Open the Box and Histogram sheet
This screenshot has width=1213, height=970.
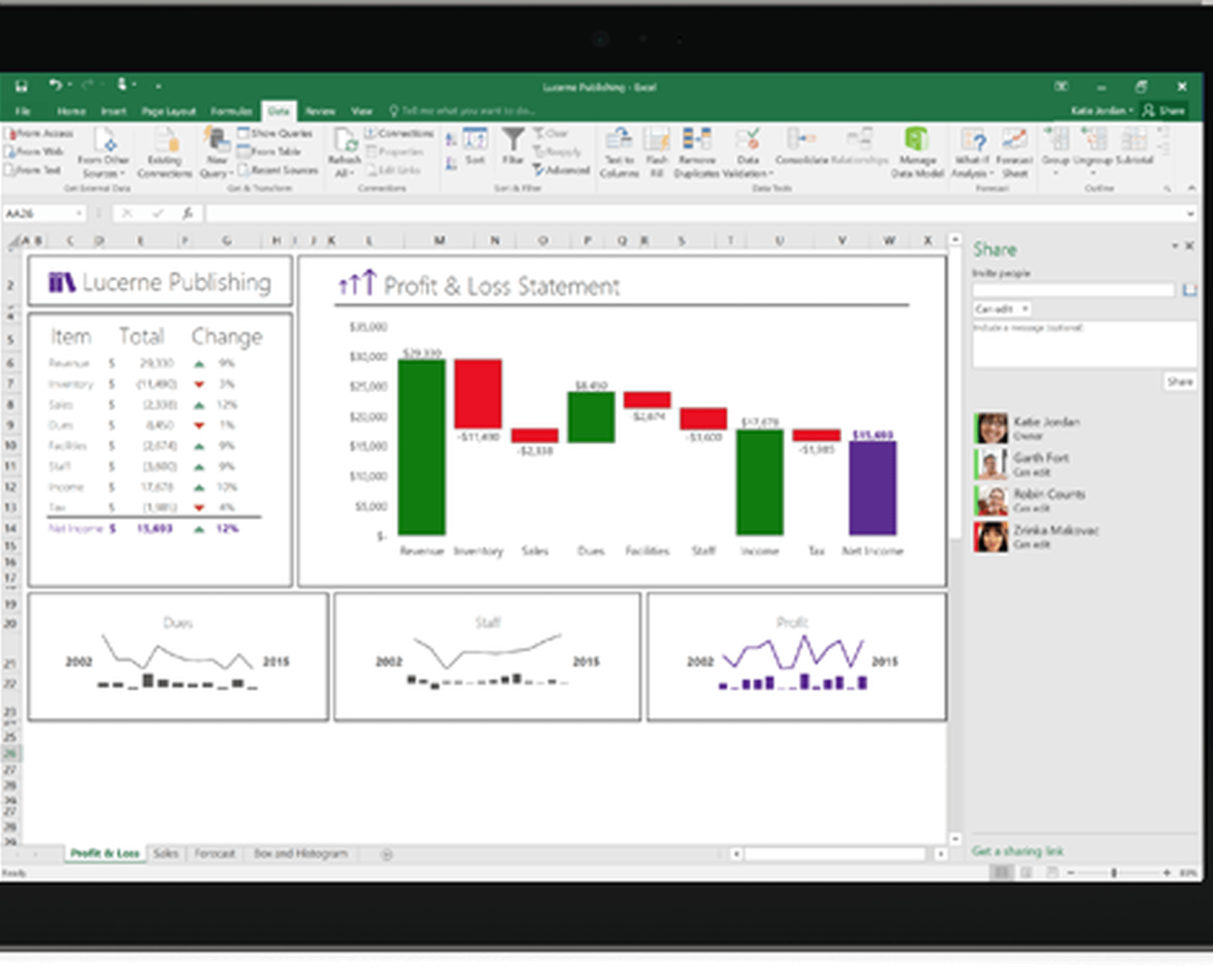(x=300, y=853)
